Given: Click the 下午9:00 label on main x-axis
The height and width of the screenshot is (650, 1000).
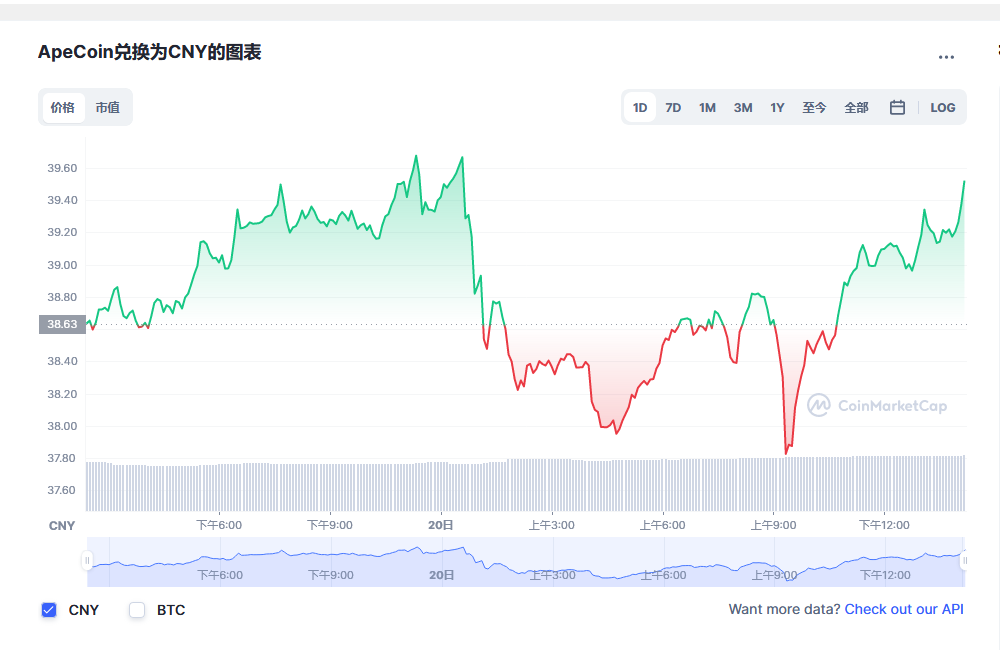Looking at the screenshot, I should (330, 525).
